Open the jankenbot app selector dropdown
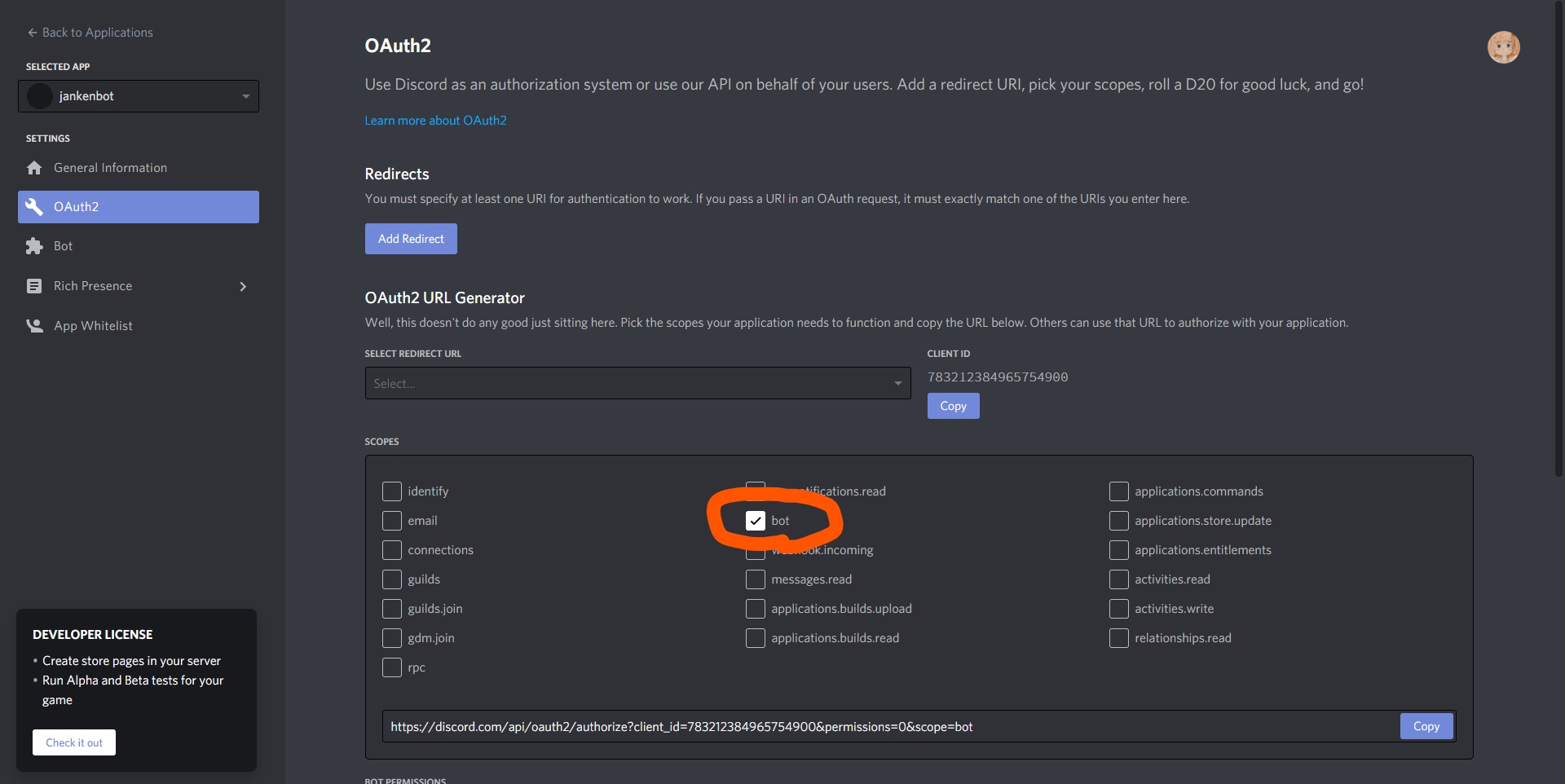 pyautogui.click(x=246, y=95)
